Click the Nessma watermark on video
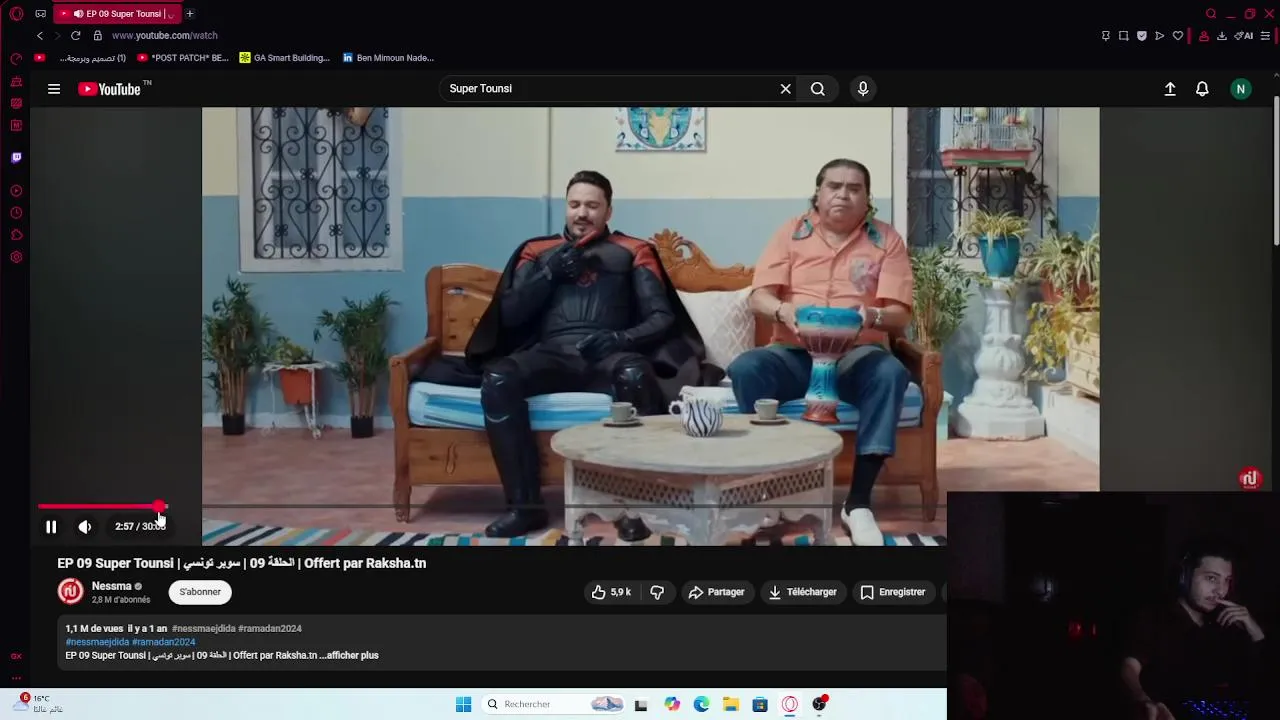This screenshot has height=720, width=1280. [x=1249, y=479]
